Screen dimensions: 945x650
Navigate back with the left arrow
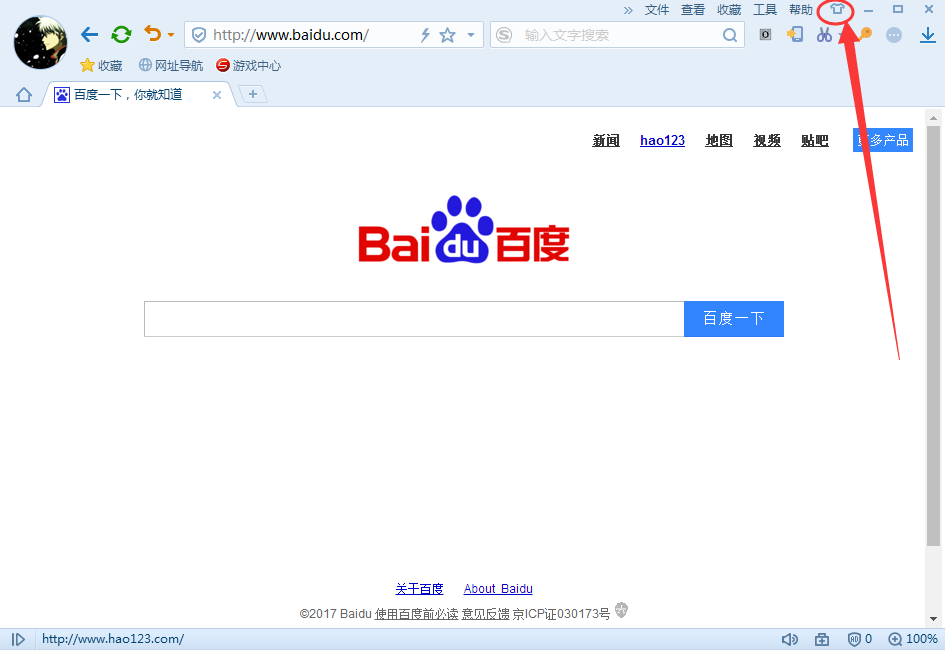tap(89, 33)
